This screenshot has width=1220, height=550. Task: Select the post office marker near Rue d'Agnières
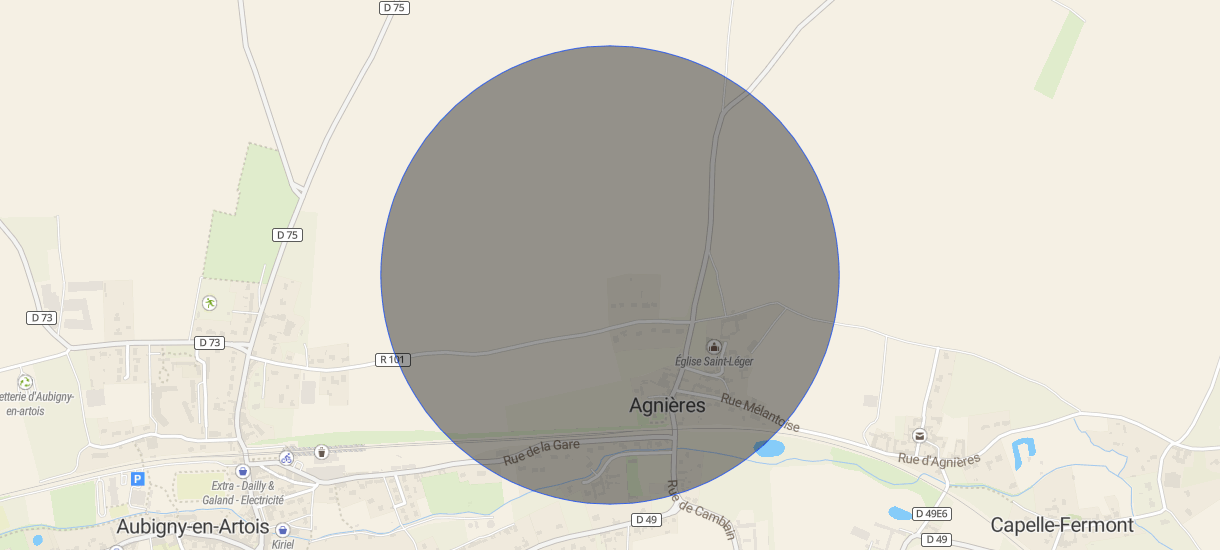click(919, 435)
